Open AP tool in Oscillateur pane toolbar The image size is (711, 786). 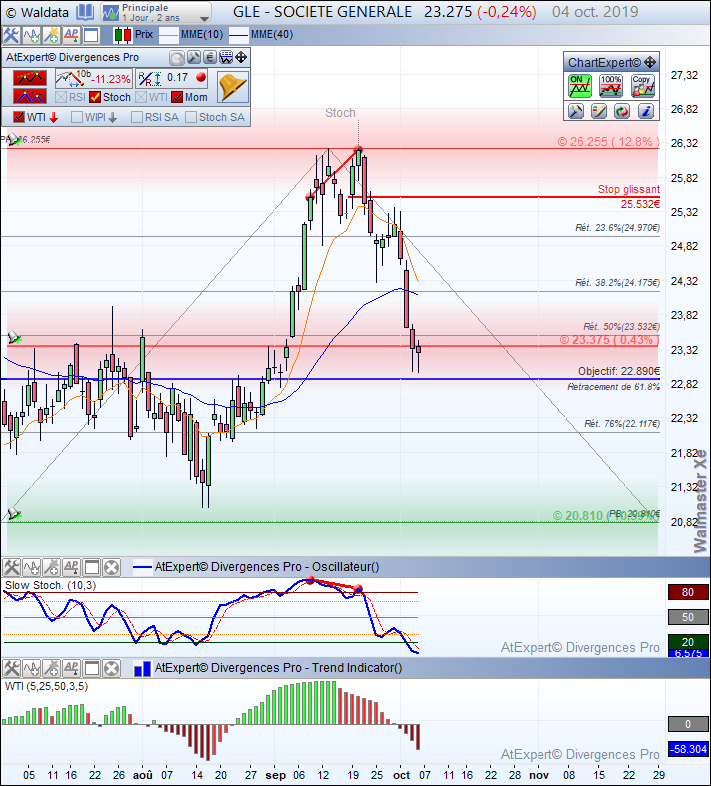(71, 567)
